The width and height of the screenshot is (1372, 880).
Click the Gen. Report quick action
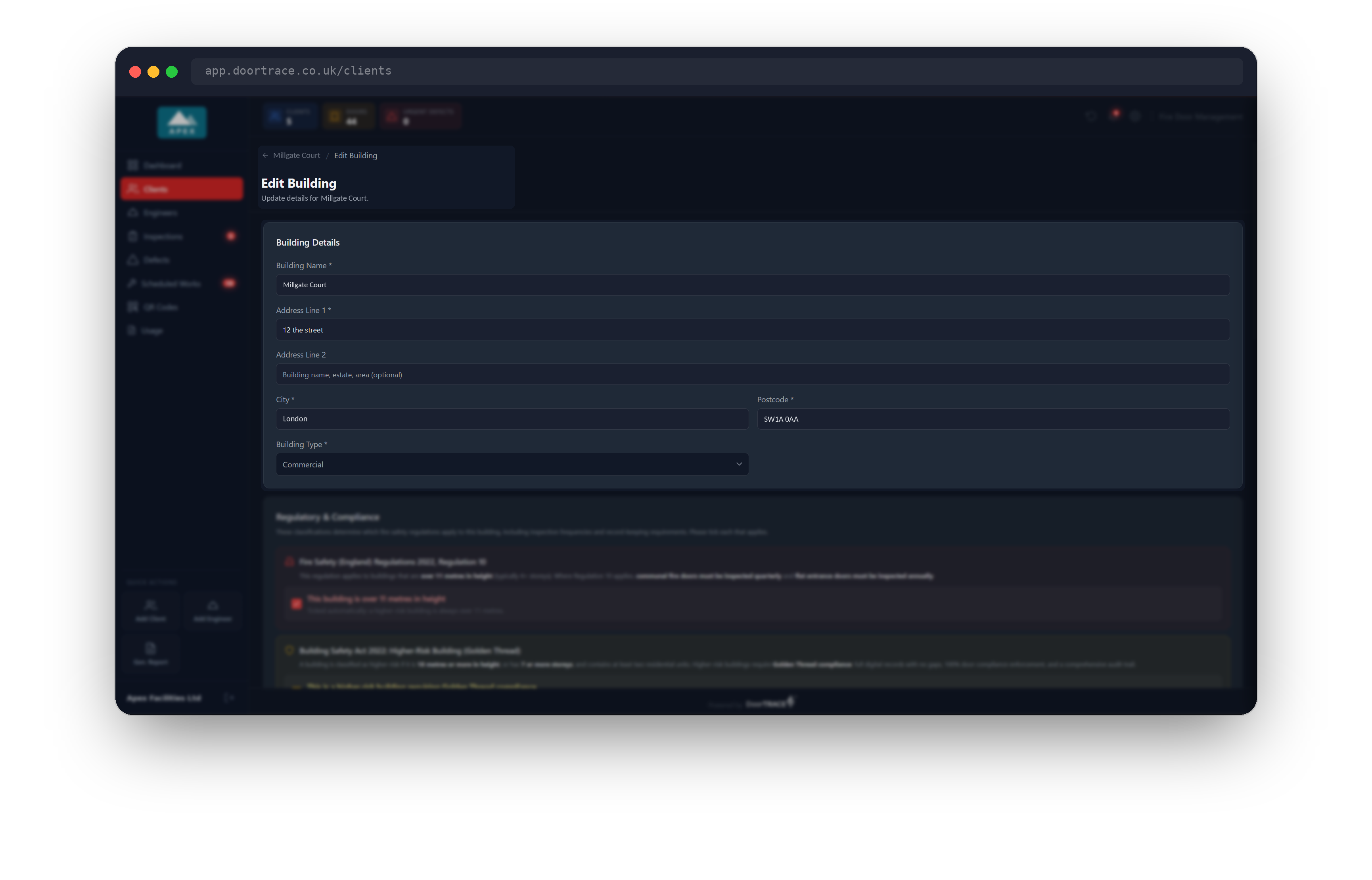[x=151, y=653]
